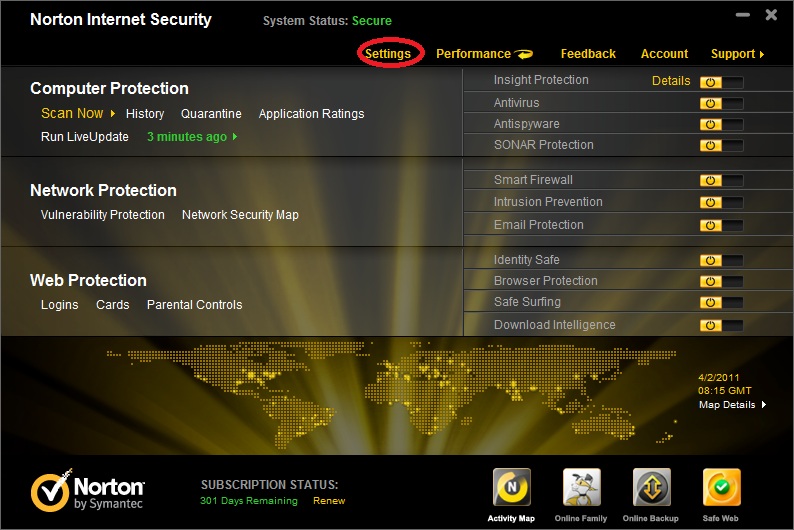The height and width of the screenshot is (530, 794).
Task: Turn off Antivirus switch
Action: pyautogui.click(x=722, y=103)
